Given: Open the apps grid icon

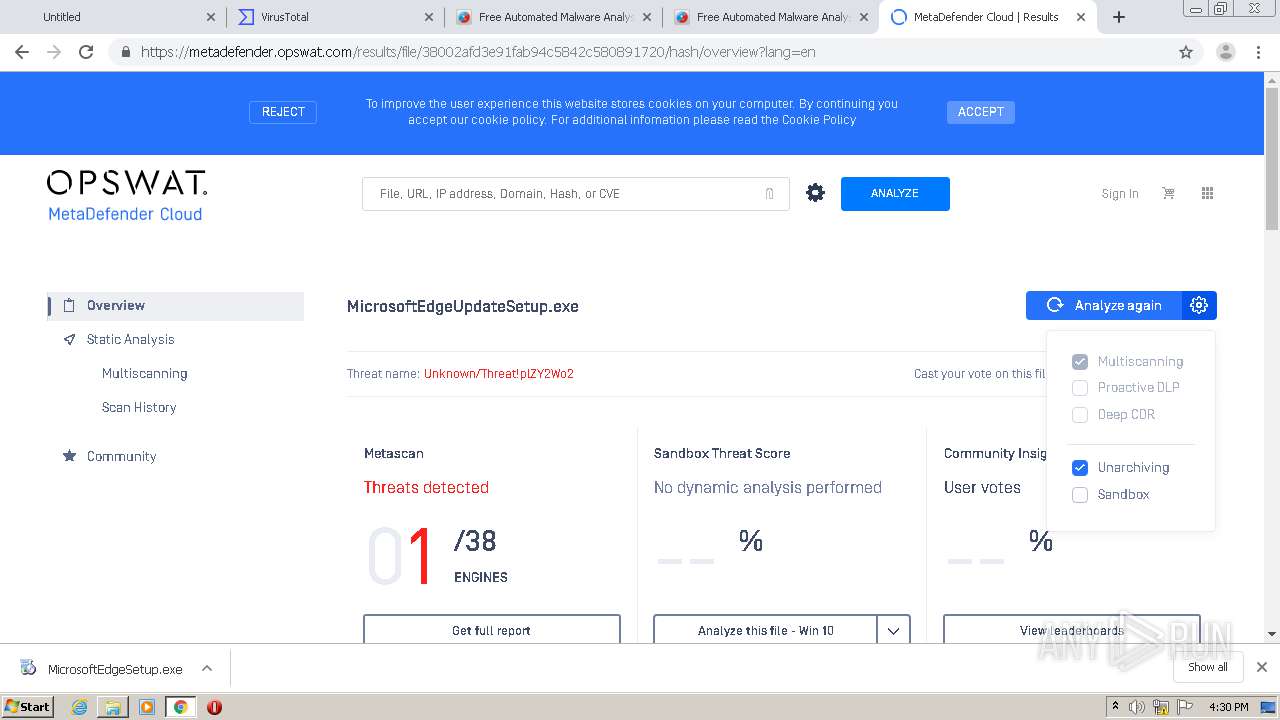Looking at the screenshot, I should [x=1207, y=193].
